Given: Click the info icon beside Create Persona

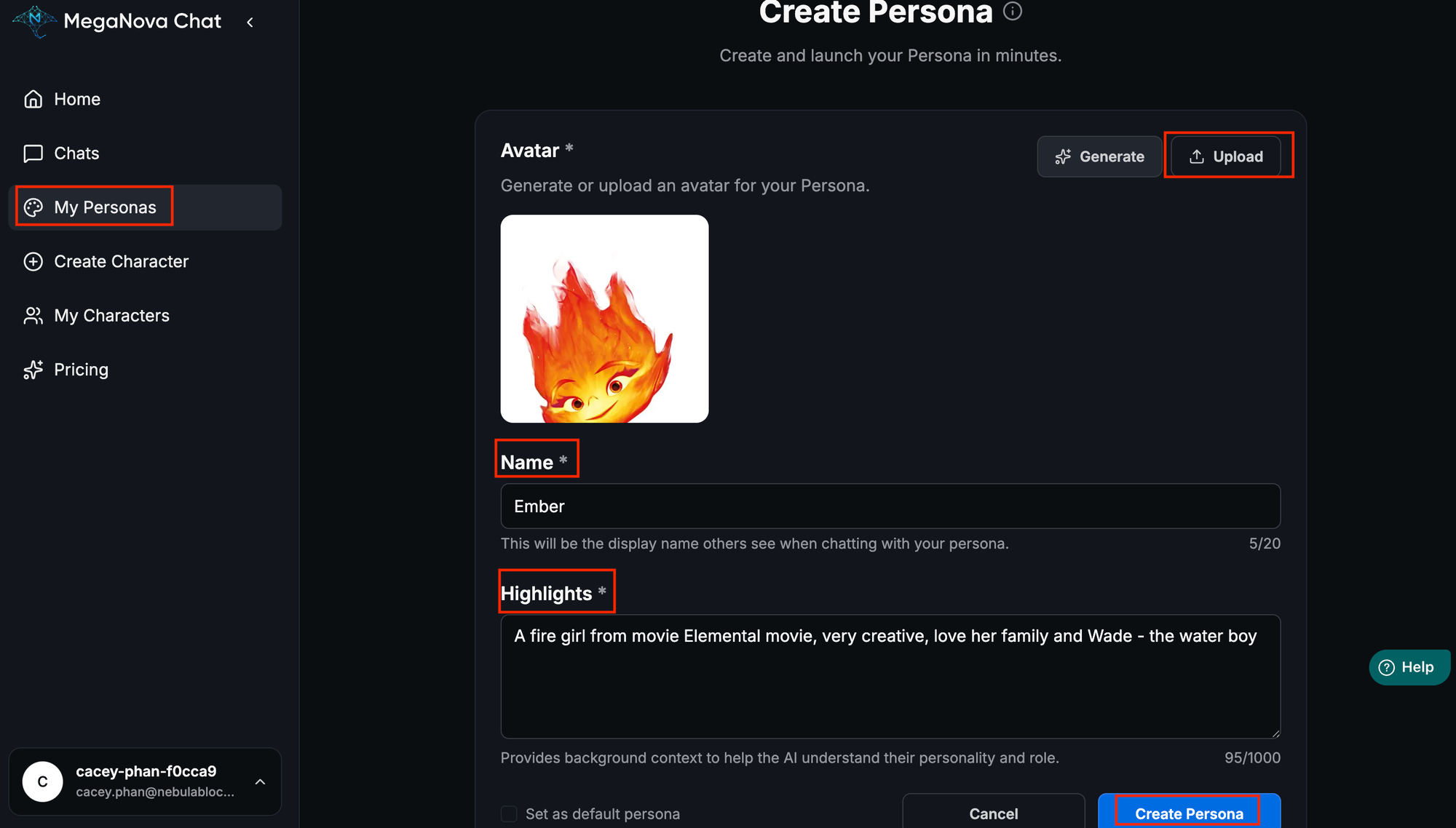Looking at the screenshot, I should point(1013,11).
